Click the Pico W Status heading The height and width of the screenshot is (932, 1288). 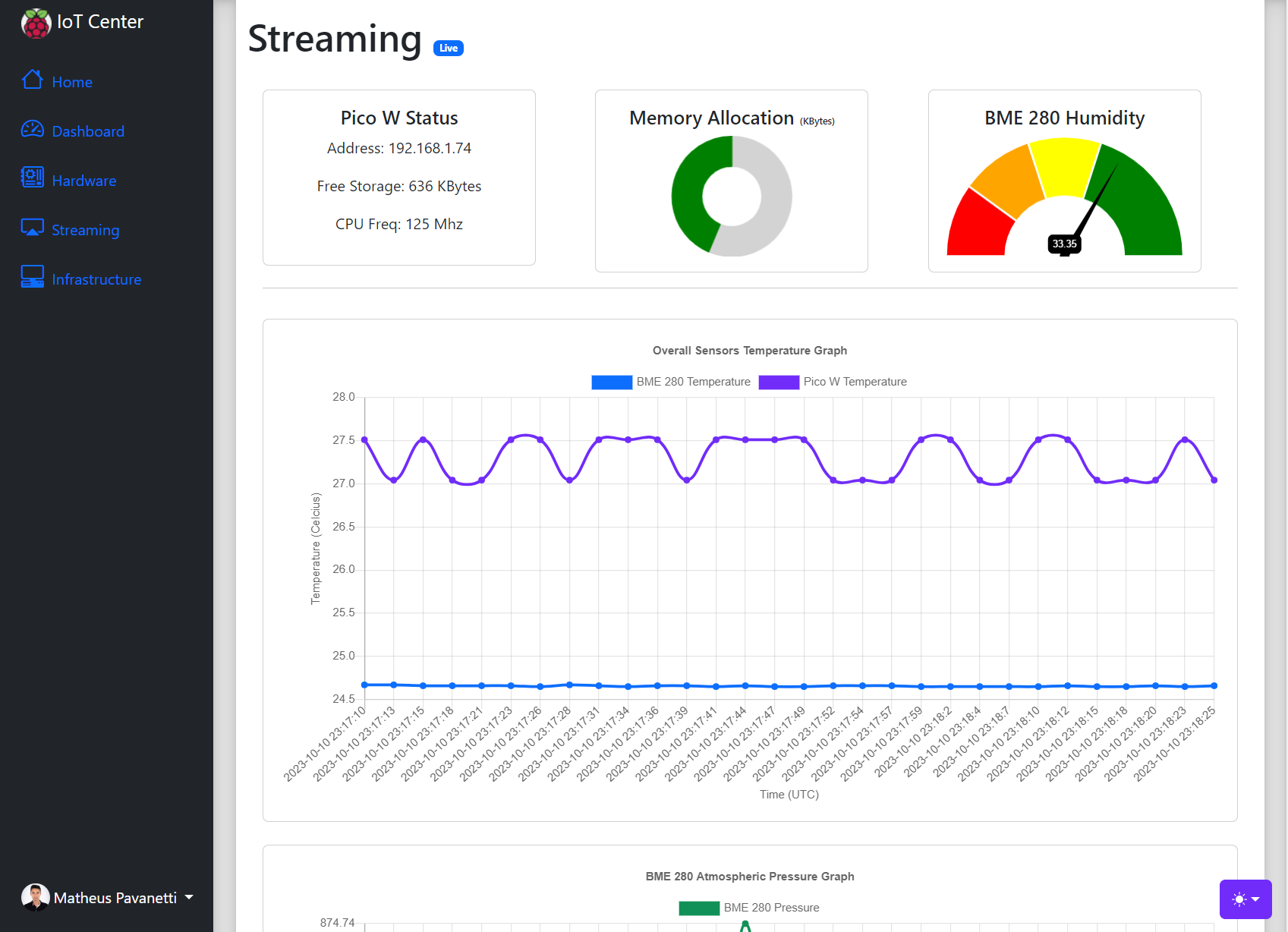pyautogui.click(x=399, y=118)
